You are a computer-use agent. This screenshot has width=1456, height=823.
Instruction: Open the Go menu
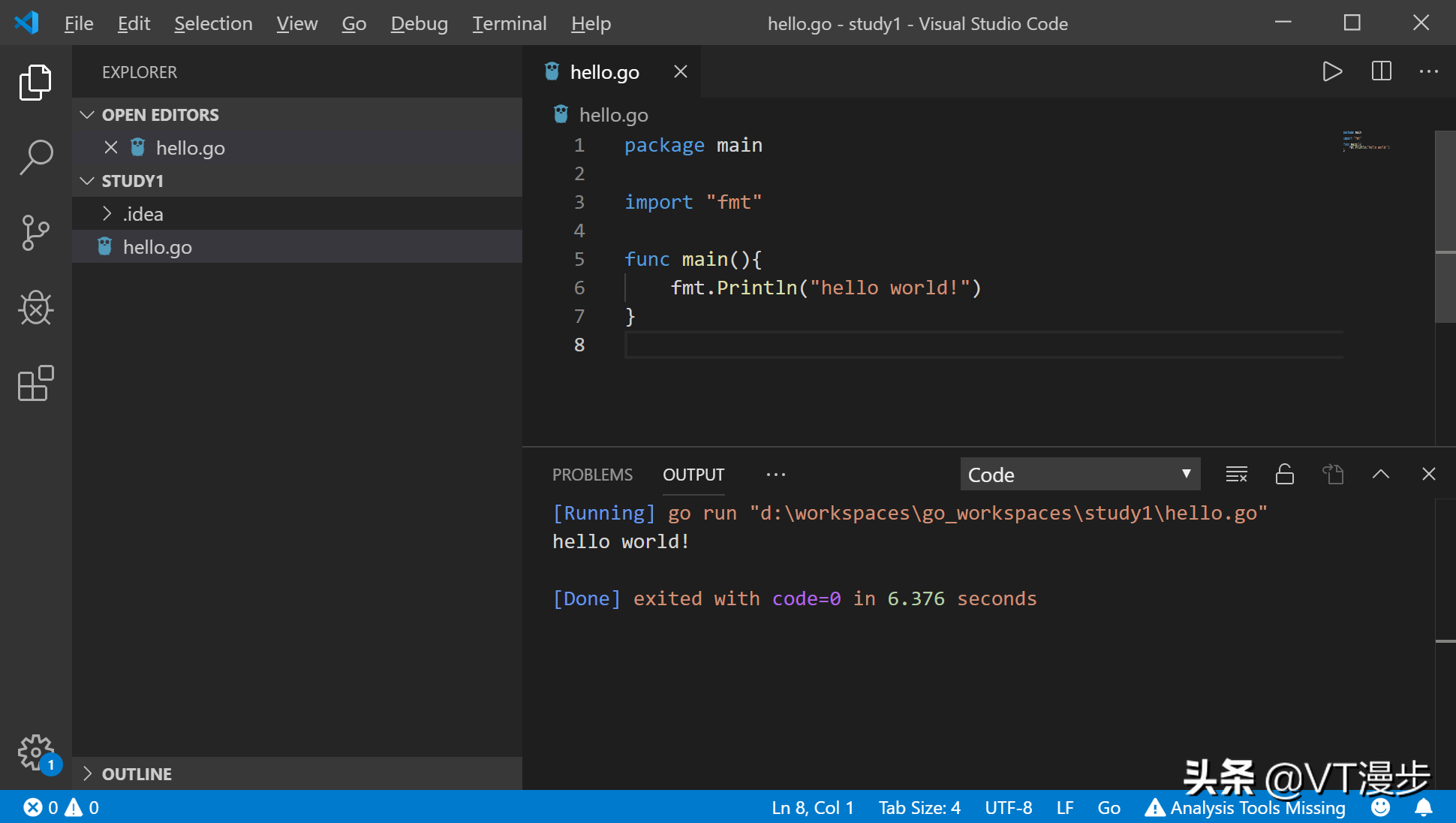(353, 23)
